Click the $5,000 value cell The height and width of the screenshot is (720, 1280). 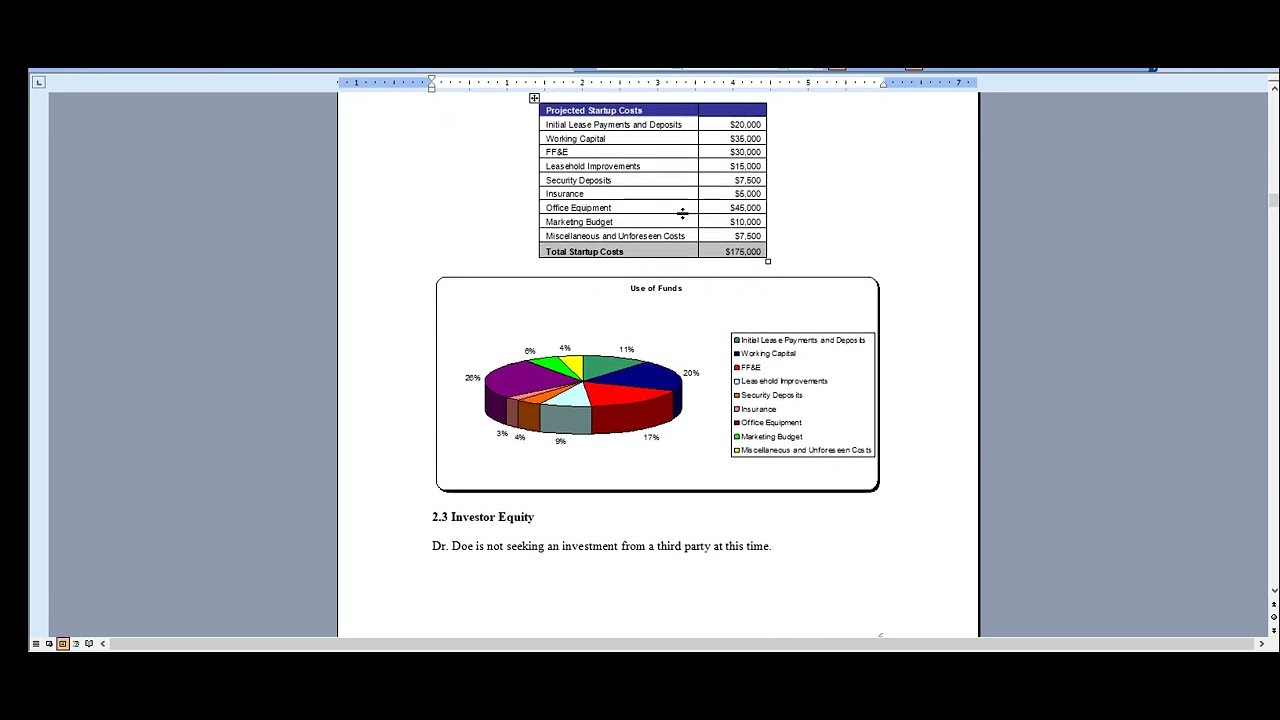click(733, 194)
